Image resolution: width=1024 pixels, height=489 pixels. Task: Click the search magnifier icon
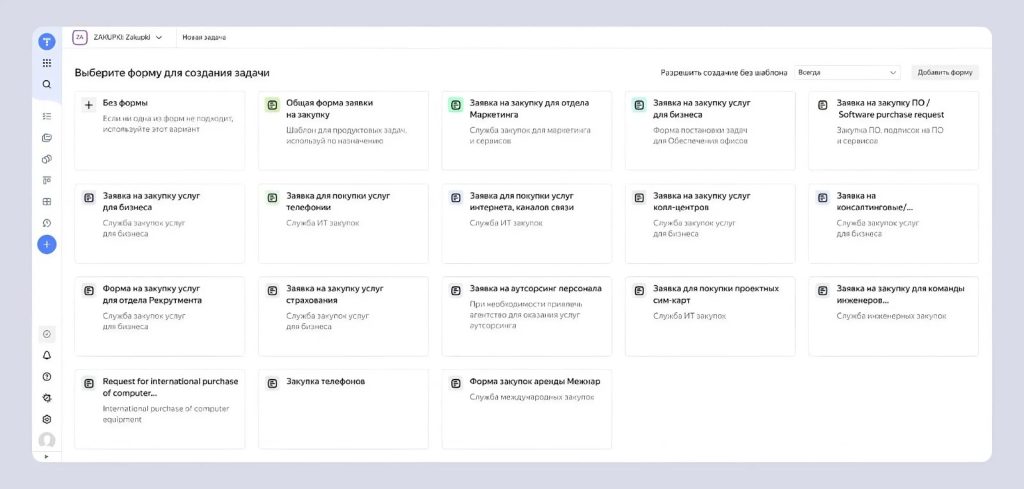click(47, 85)
